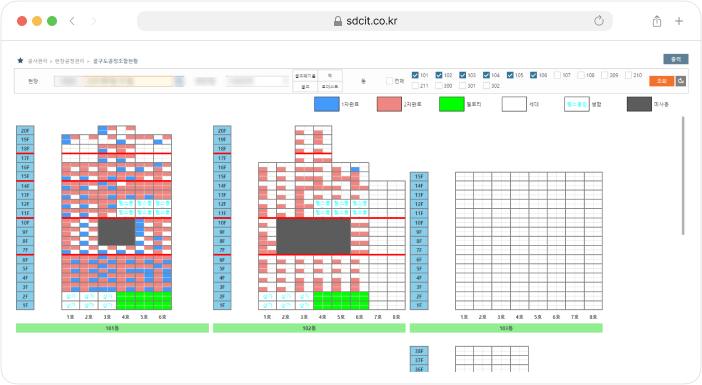Check the 302 building checkbox
702x385 pixels.
click(486, 86)
